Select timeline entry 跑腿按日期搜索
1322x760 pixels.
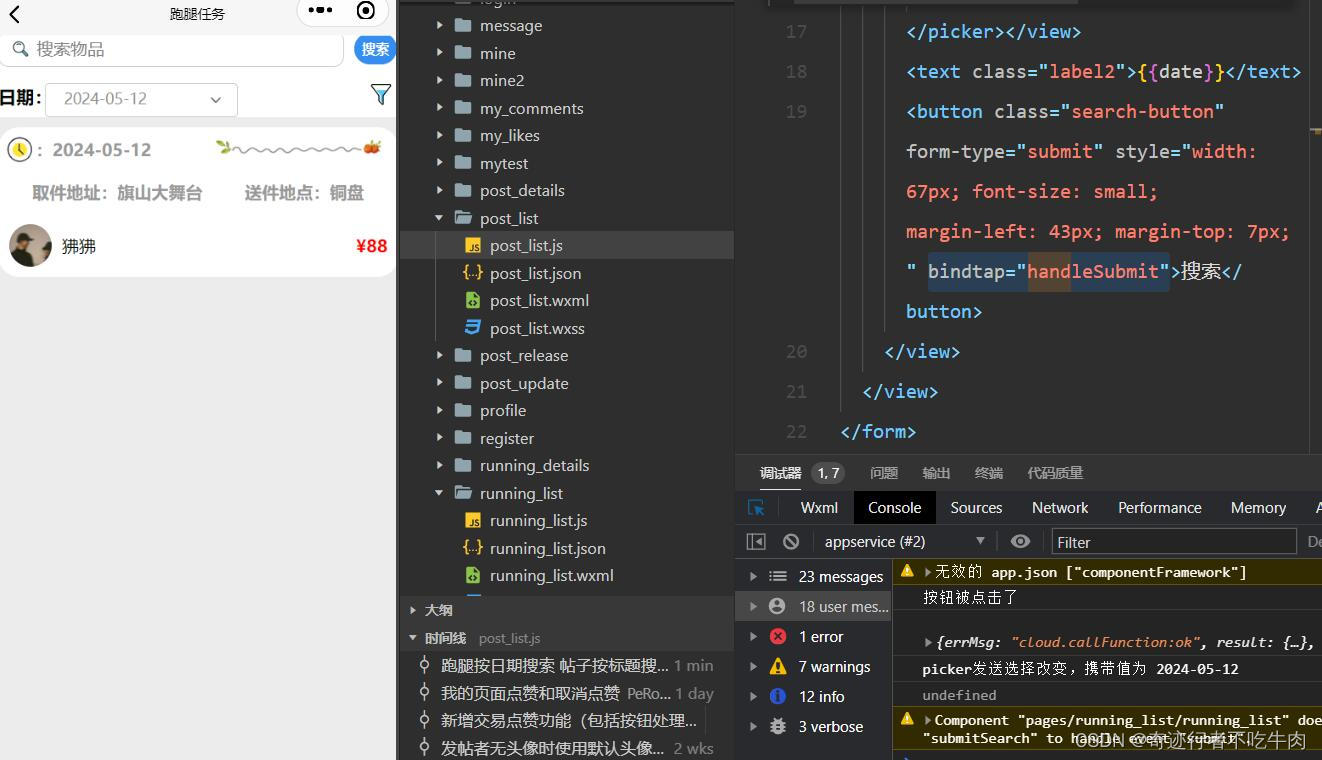[555, 665]
